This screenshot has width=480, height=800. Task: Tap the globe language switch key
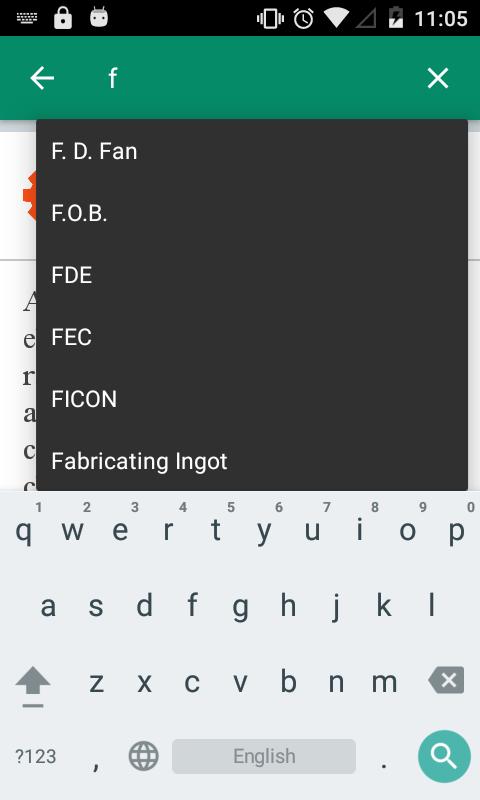click(x=143, y=756)
